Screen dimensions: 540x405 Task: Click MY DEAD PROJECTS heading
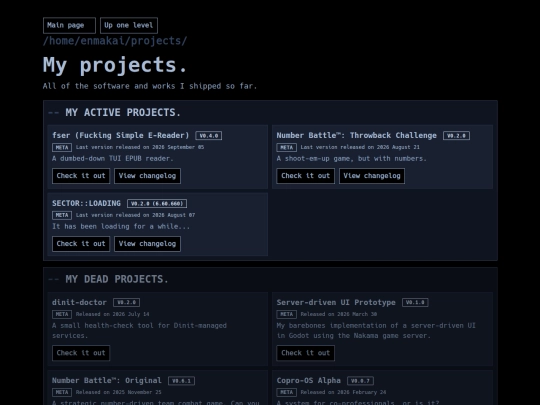coord(117,279)
